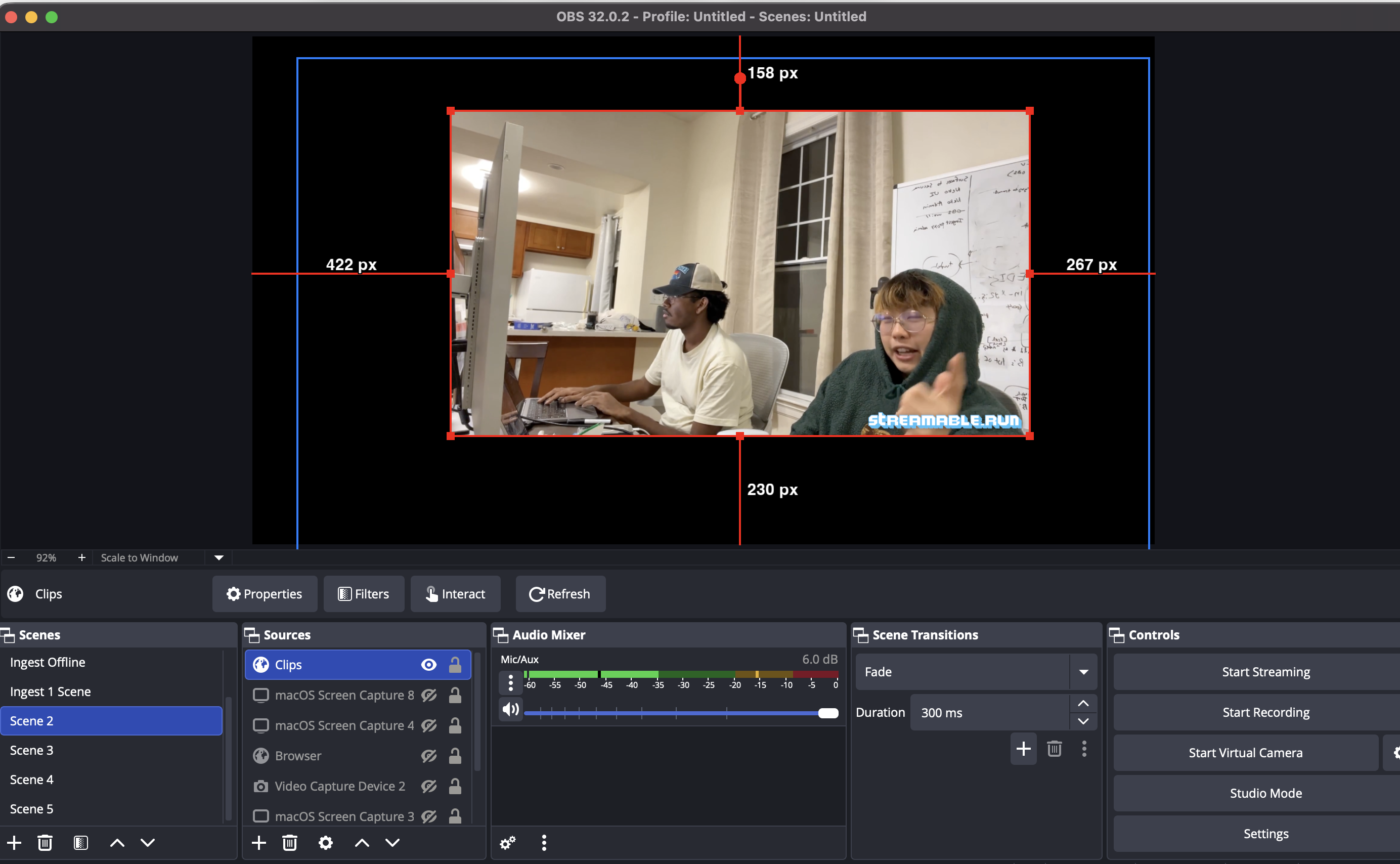Mute Mic/Aux with the speaker icon

pos(510,709)
